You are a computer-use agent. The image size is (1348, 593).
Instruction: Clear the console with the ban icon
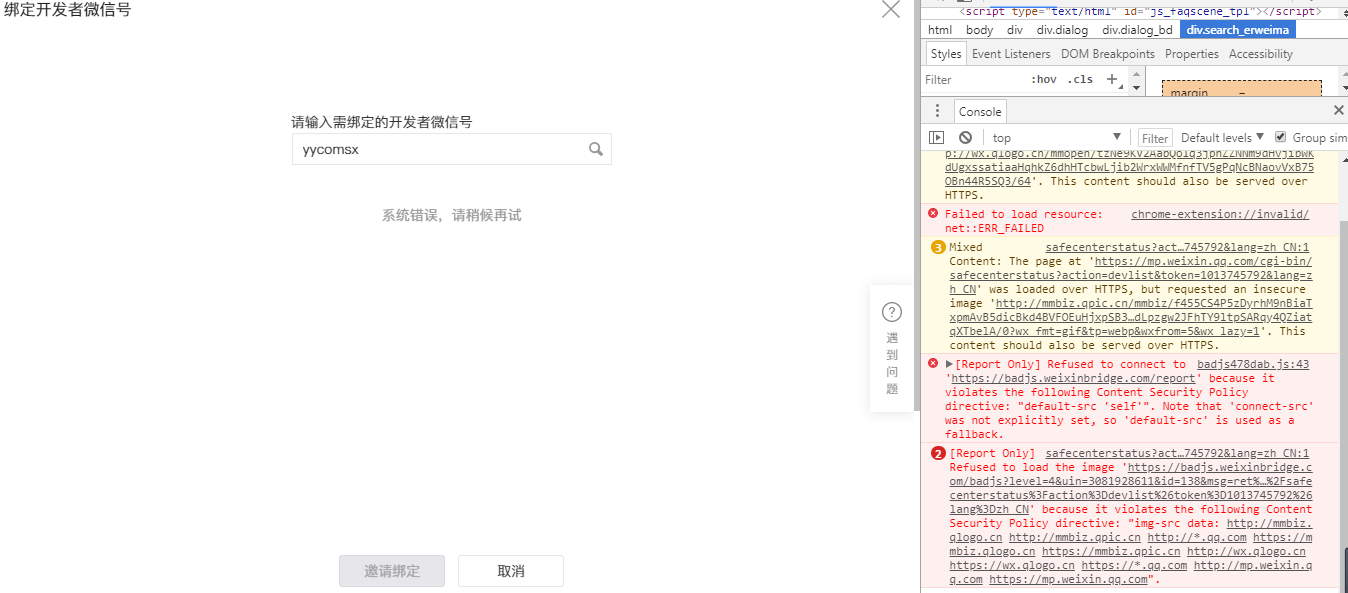coord(965,138)
